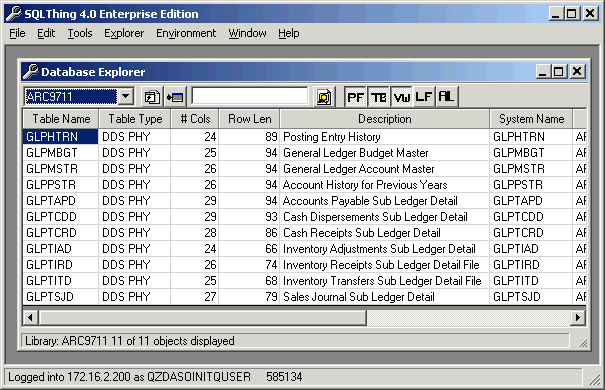605x390 pixels.
Task: Minimize the Database Explorer child window
Action: 542,71
